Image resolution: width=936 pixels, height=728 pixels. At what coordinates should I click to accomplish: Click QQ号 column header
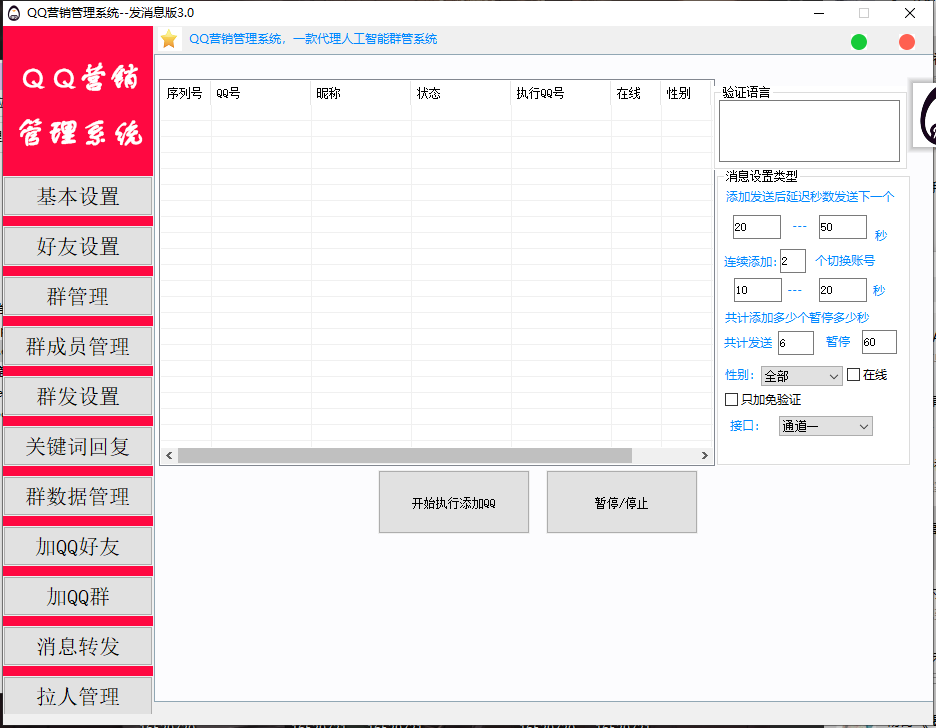(261, 93)
